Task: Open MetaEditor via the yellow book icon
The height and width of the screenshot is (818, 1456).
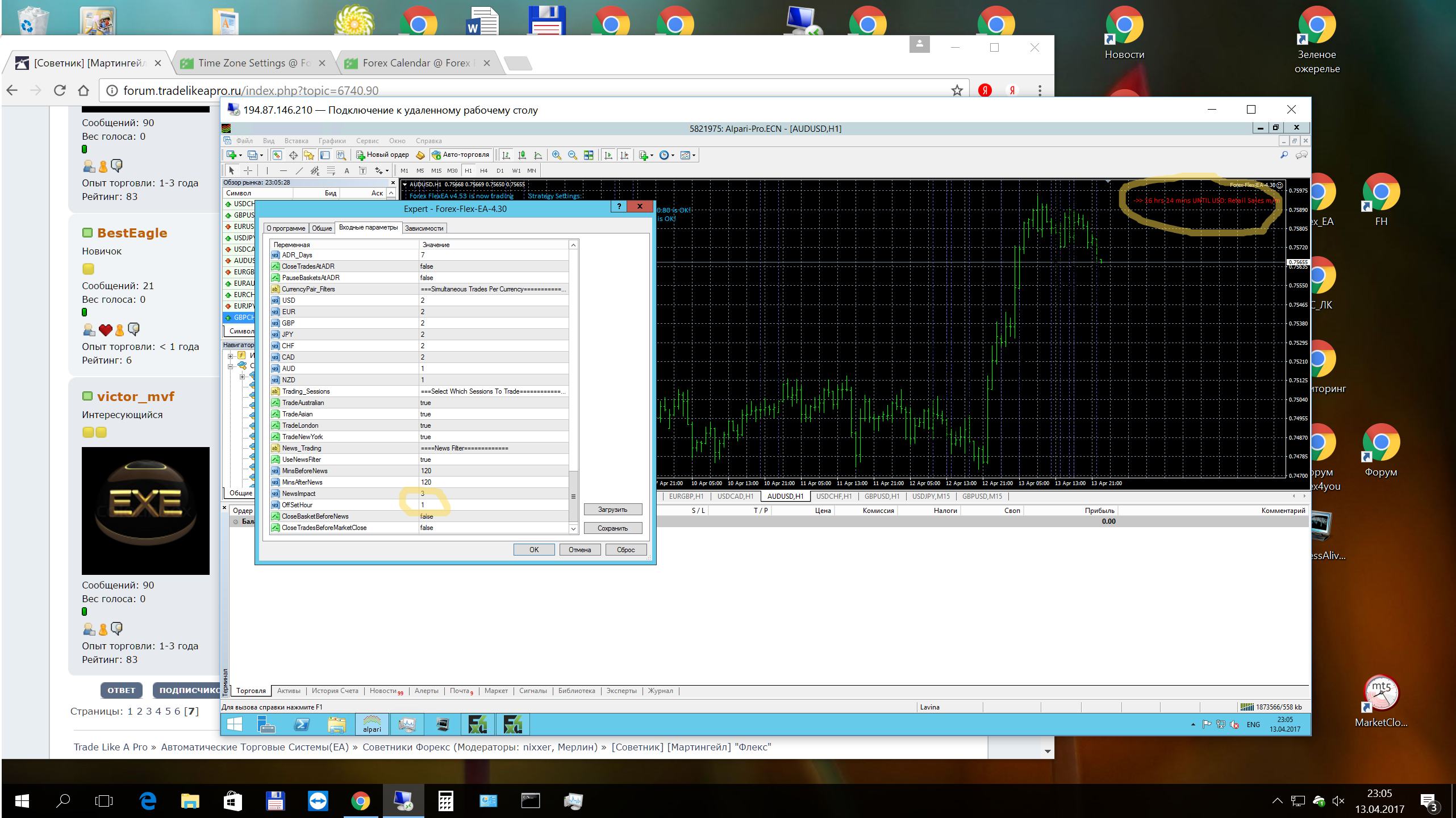Action: pyautogui.click(x=420, y=155)
